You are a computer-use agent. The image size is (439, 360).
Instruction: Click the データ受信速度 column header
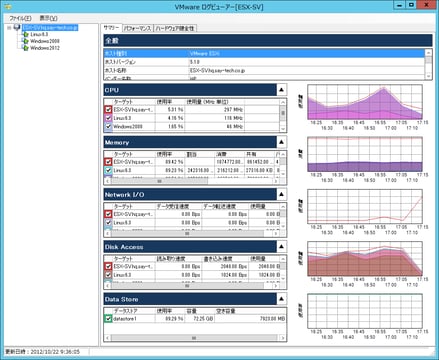(x=178, y=206)
